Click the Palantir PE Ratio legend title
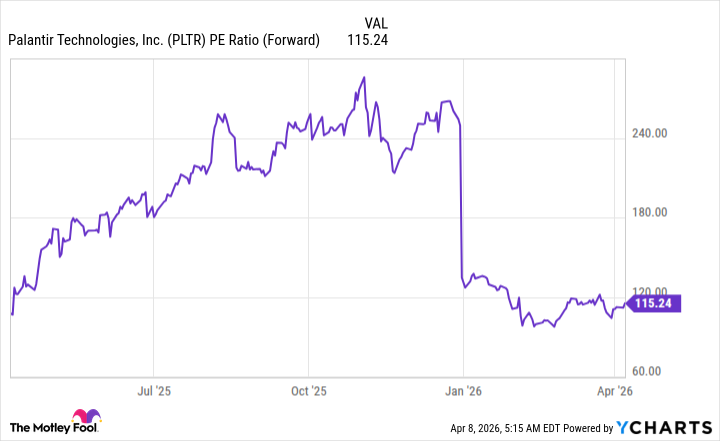720x441 pixels. [163, 40]
